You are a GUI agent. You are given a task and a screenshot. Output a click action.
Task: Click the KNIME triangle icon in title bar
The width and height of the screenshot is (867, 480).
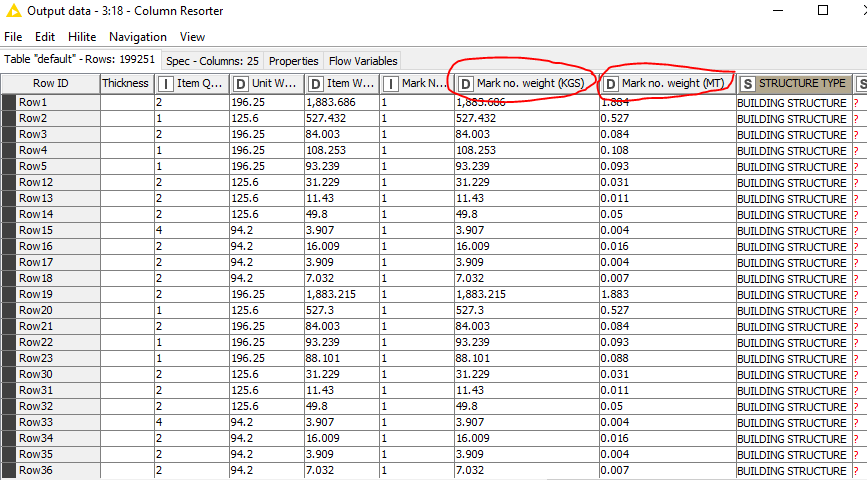click(x=13, y=11)
